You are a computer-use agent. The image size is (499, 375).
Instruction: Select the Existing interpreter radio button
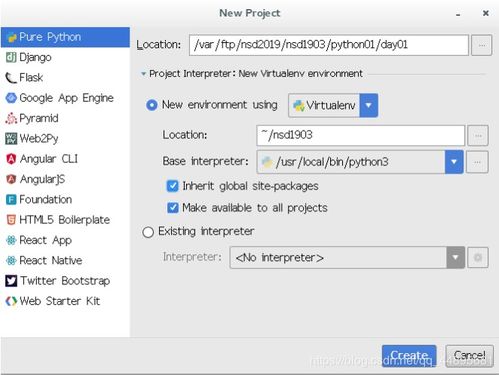148,232
